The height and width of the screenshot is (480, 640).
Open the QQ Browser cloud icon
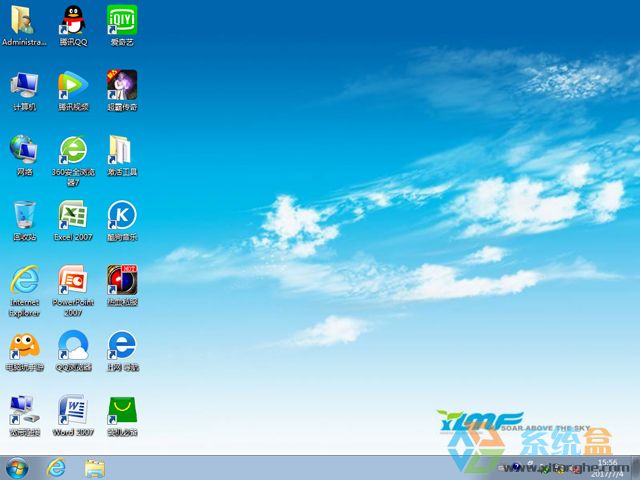click(x=72, y=346)
